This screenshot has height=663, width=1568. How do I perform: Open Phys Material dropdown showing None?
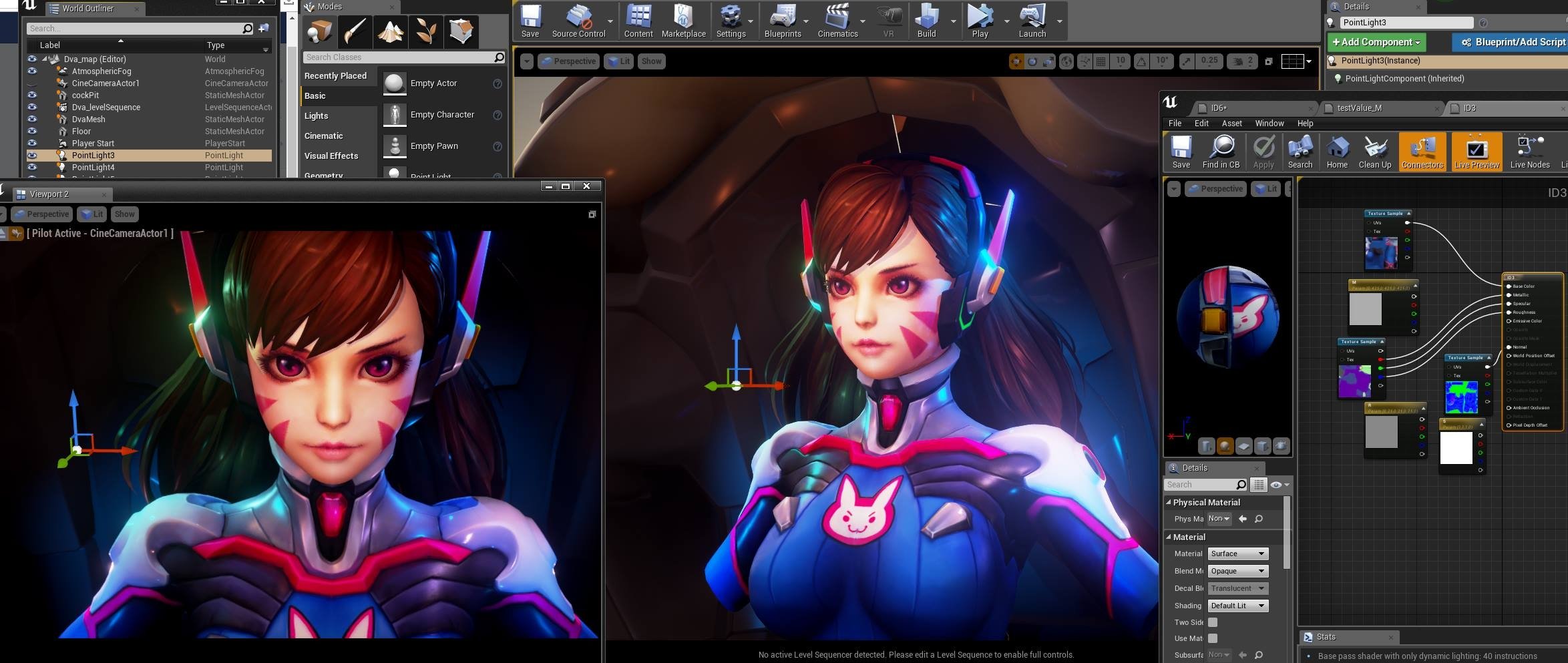point(1219,519)
